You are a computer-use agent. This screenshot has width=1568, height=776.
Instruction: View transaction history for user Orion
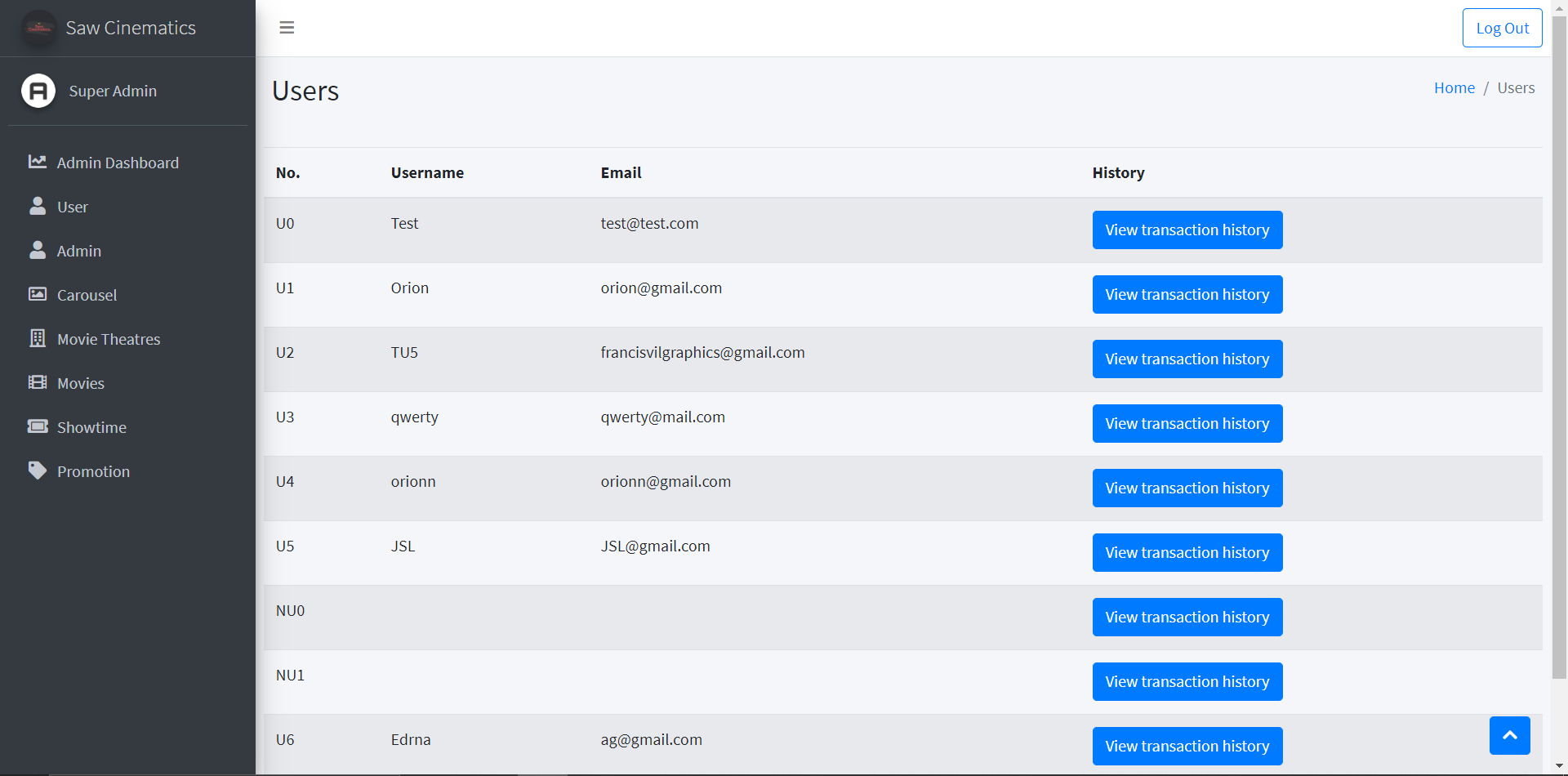coord(1187,295)
